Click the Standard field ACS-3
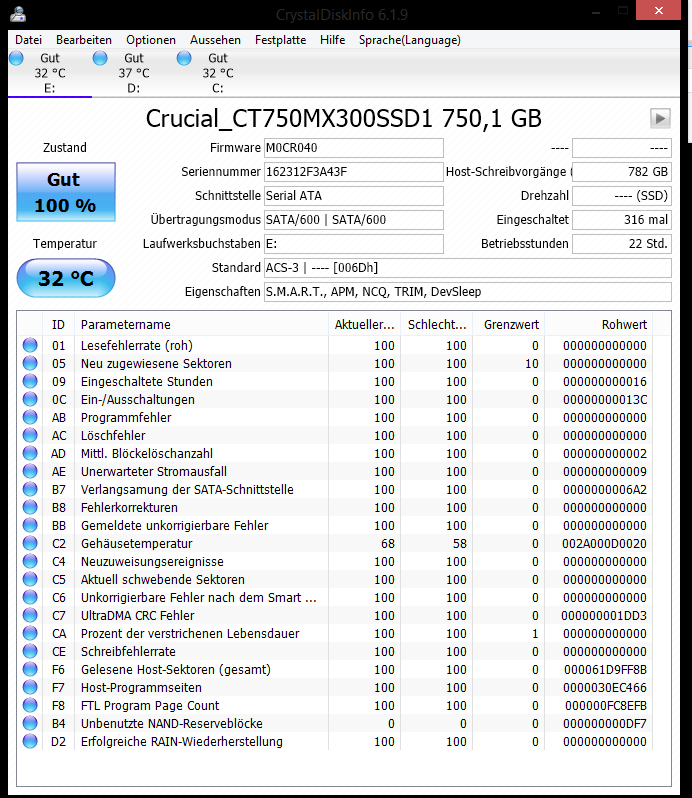692x798 pixels. [x=468, y=268]
